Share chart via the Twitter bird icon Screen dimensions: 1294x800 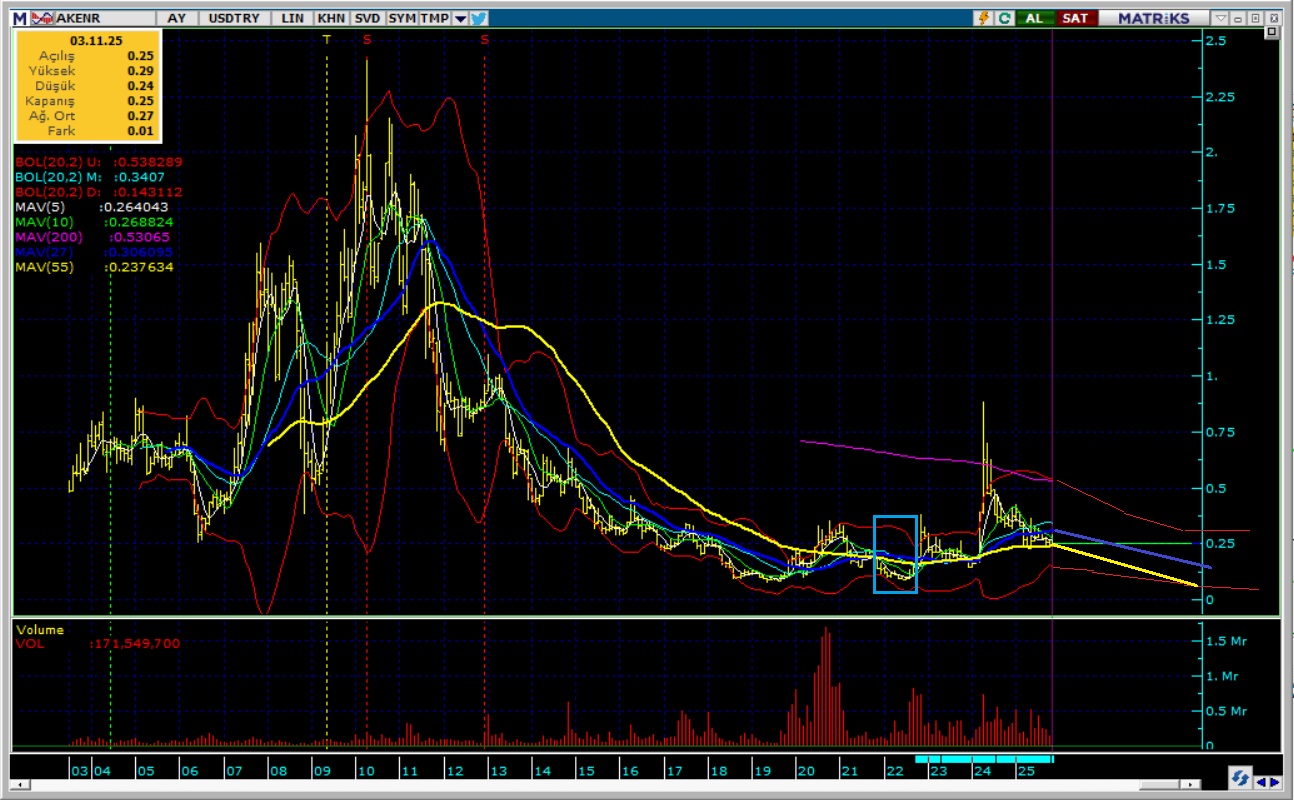pos(478,18)
